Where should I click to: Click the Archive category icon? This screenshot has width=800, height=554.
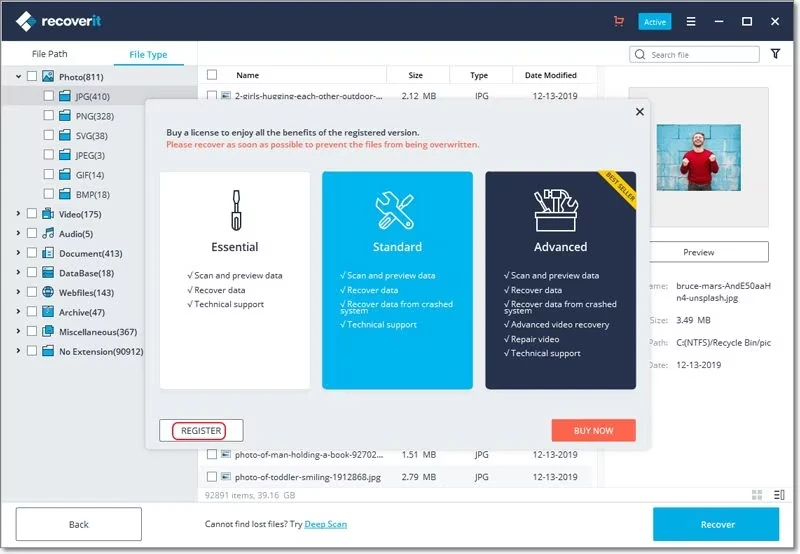48,312
